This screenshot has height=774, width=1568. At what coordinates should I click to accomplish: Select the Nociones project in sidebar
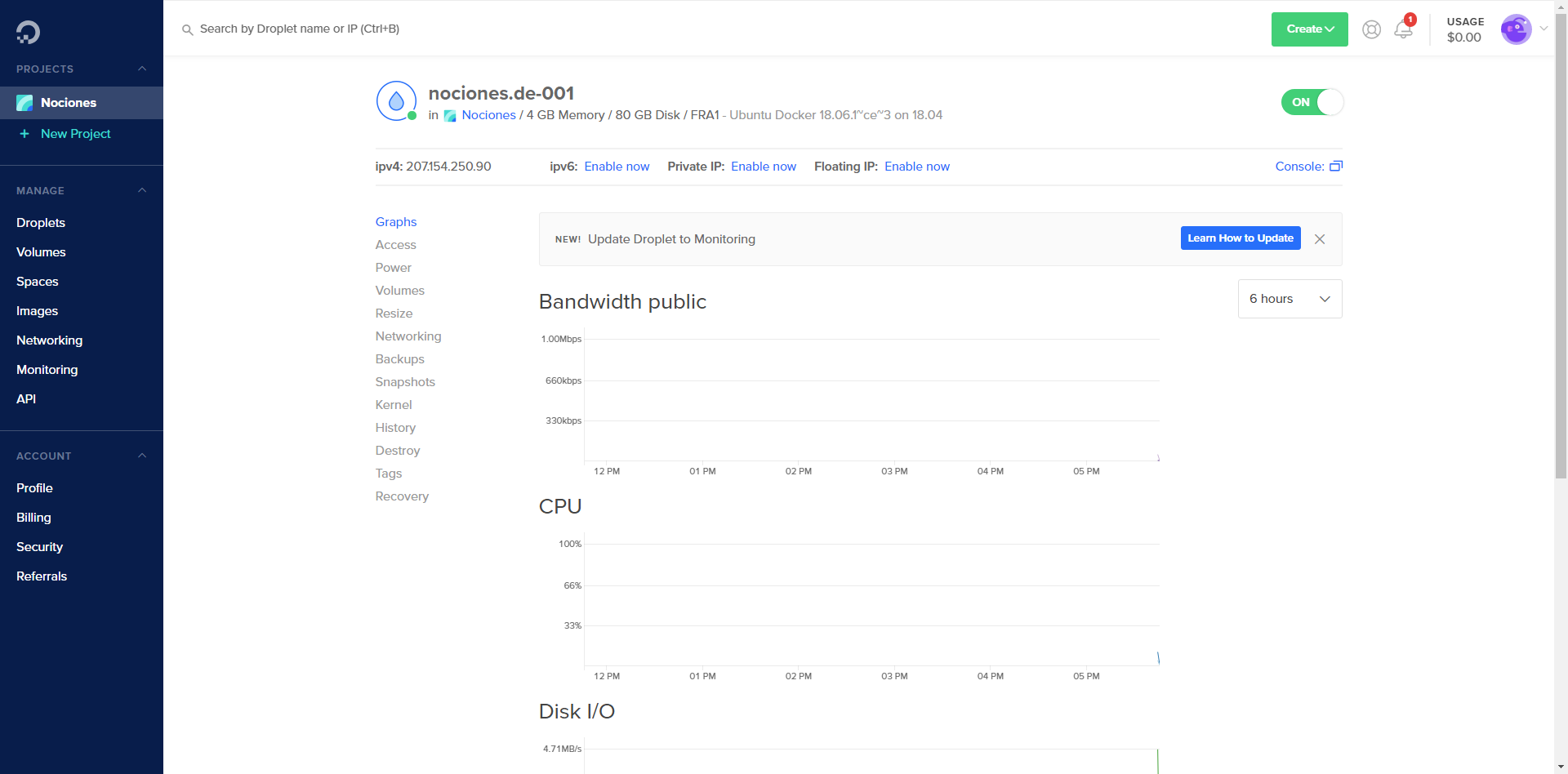[x=82, y=103]
